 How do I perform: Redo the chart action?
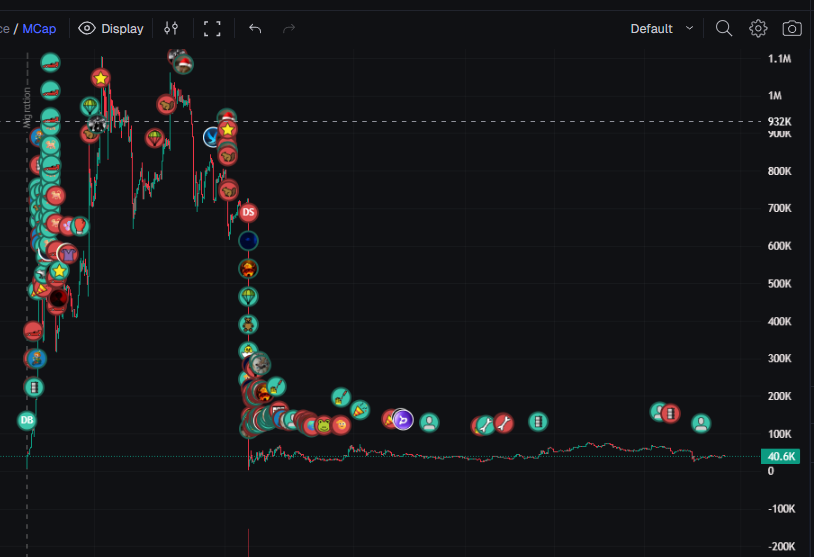[x=289, y=29]
